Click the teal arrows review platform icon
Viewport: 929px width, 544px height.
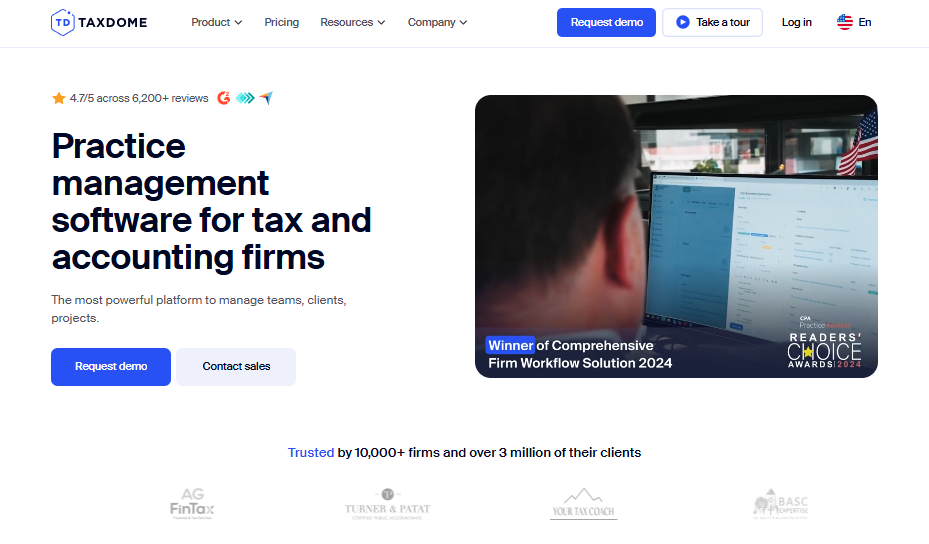coord(245,98)
